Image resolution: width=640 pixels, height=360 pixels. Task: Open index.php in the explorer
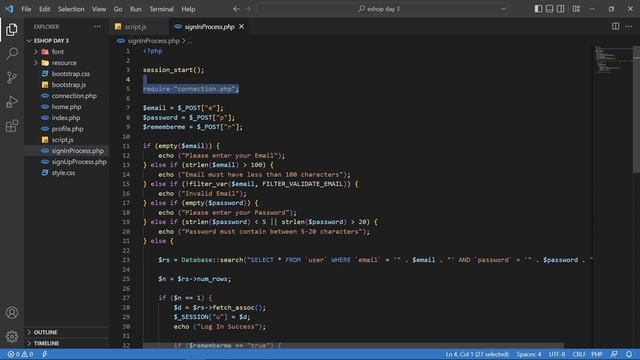coord(67,118)
